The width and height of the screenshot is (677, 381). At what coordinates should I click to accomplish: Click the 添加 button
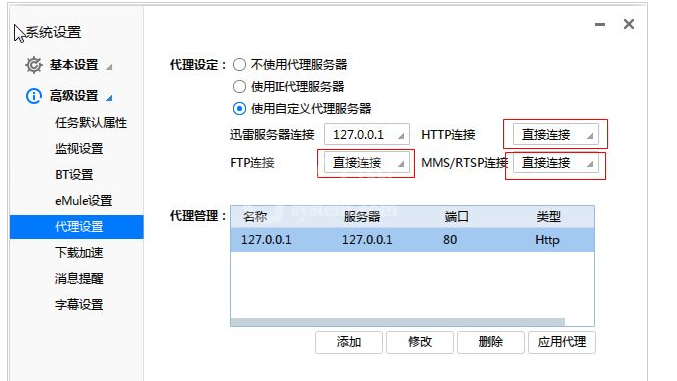[x=349, y=342]
